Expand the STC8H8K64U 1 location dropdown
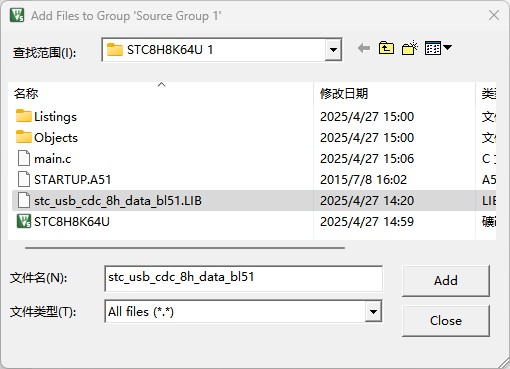This screenshot has width=510, height=369. click(x=333, y=50)
